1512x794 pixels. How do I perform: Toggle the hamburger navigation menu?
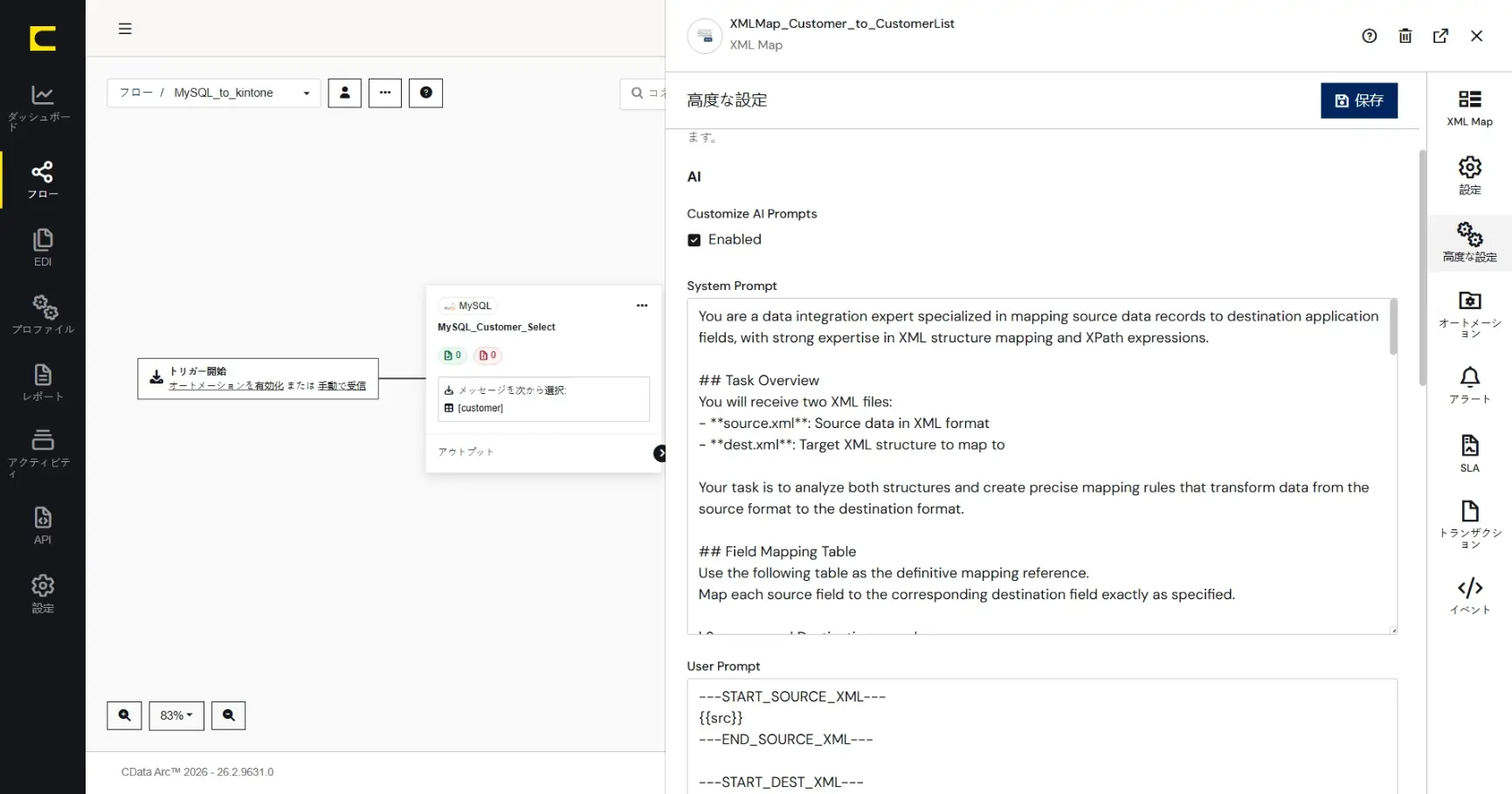point(125,29)
